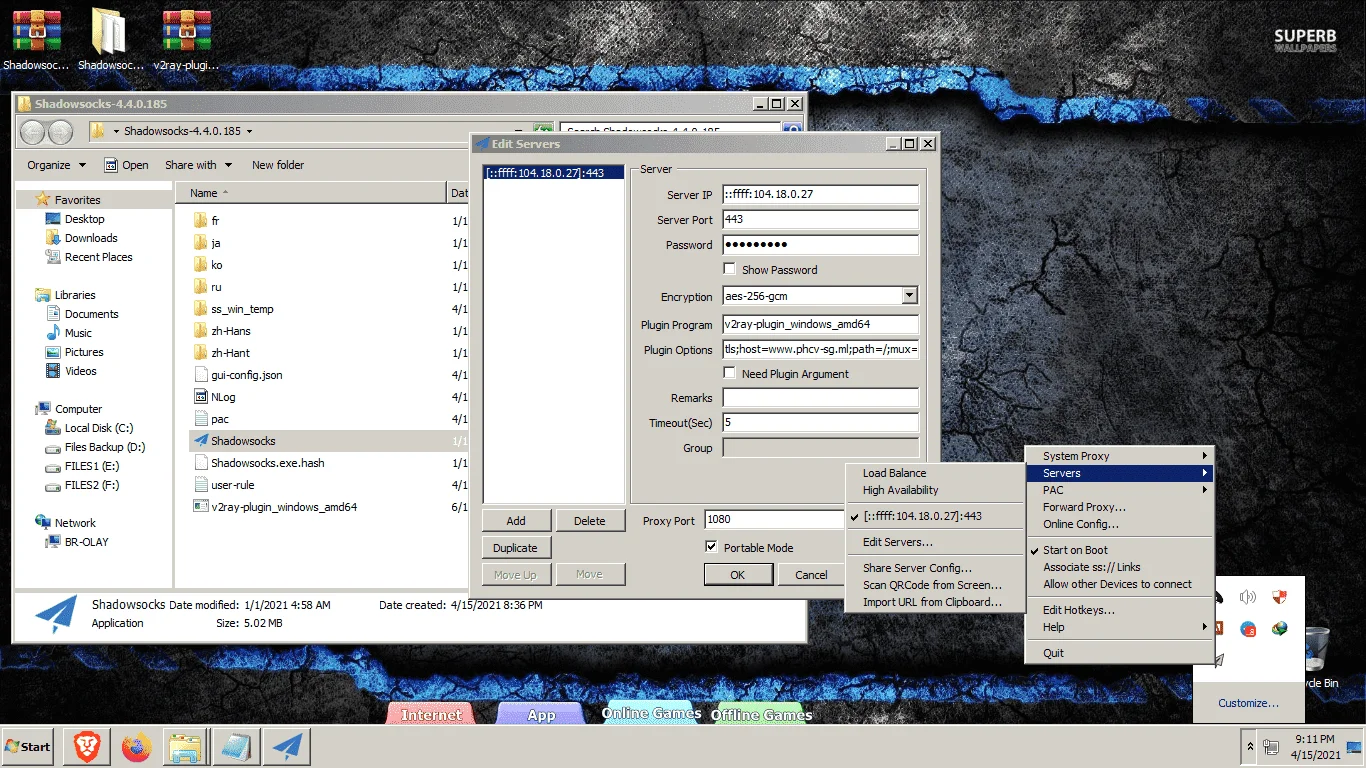Click into the Server IP field
1366x768 pixels.
coord(820,195)
